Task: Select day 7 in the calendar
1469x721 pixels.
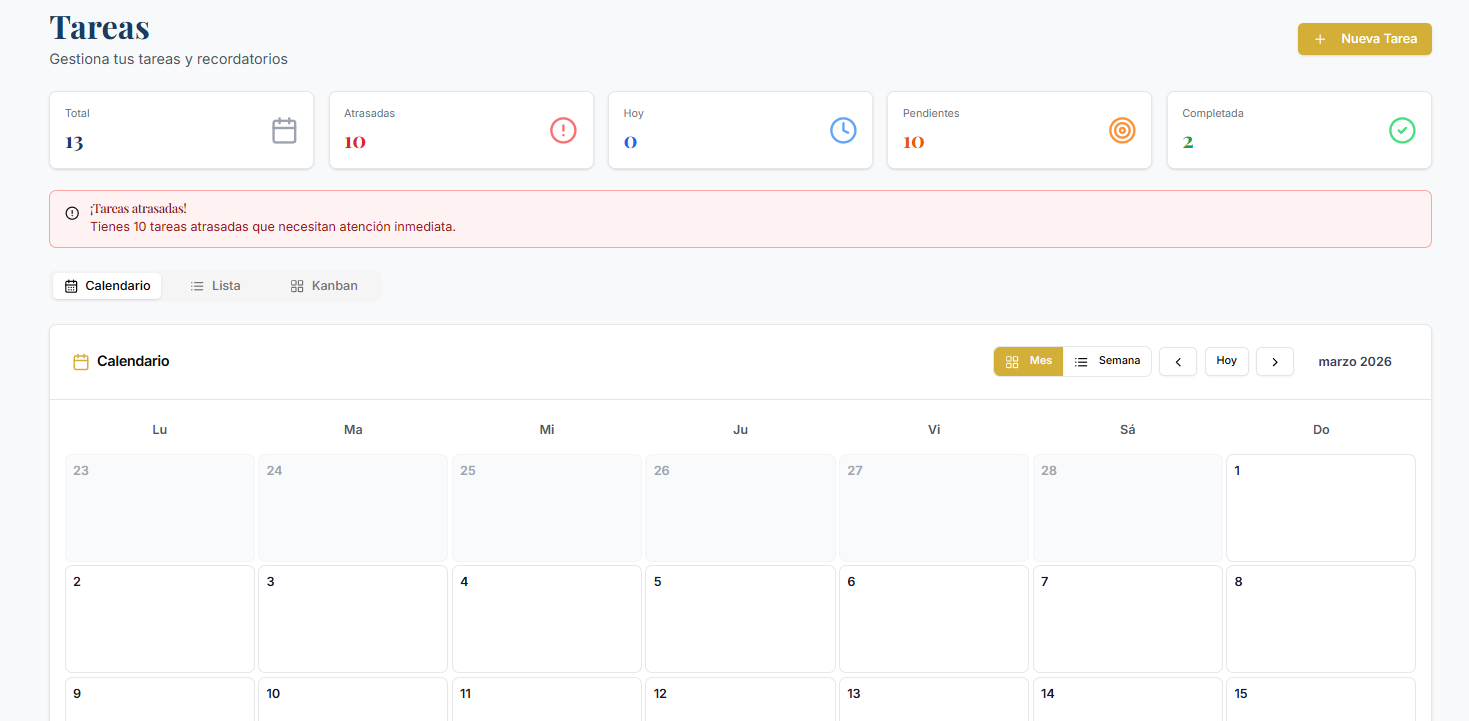Action: (x=1128, y=619)
